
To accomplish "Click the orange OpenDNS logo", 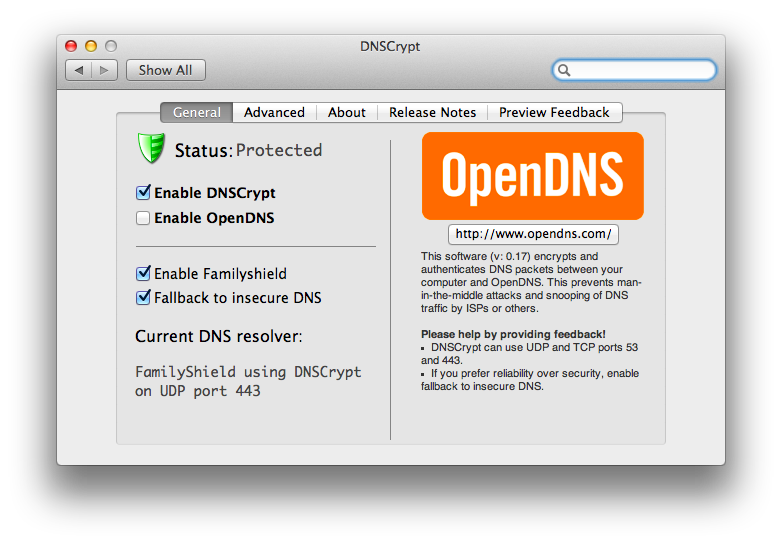I will pyautogui.click(x=532, y=176).
